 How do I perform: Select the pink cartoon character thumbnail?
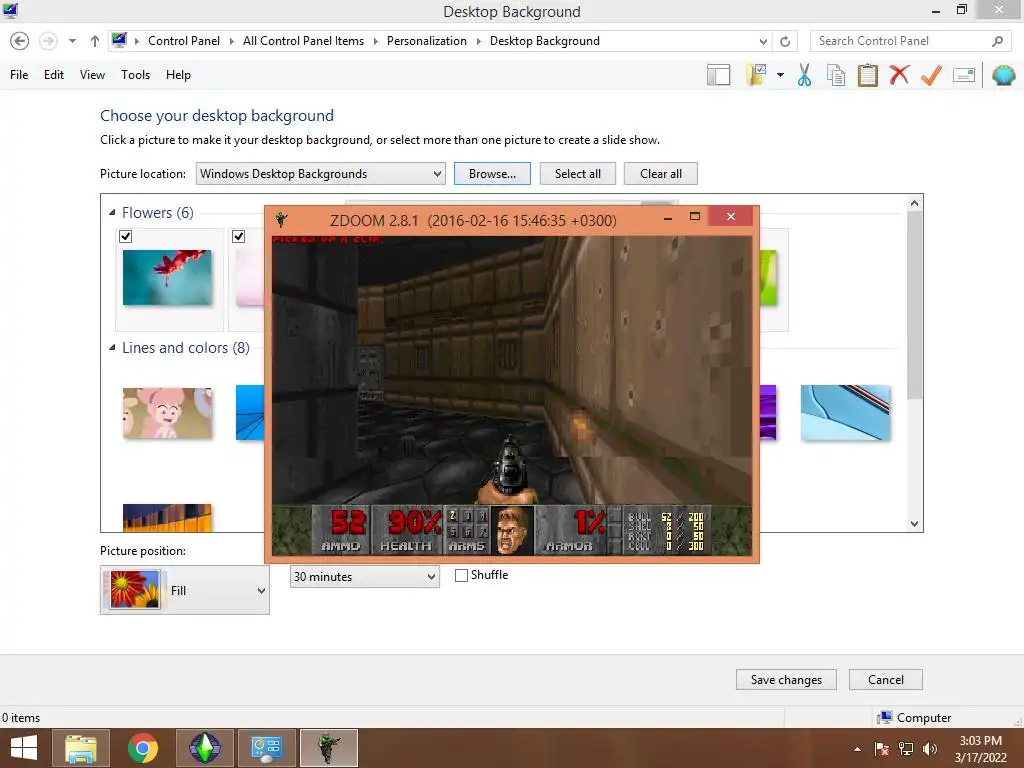click(x=167, y=413)
